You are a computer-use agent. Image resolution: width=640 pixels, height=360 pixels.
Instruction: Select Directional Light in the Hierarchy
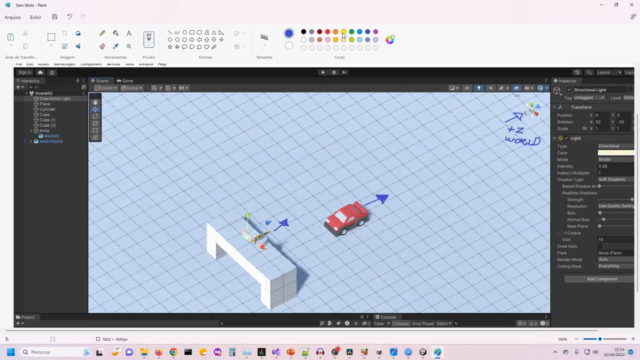point(55,99)
